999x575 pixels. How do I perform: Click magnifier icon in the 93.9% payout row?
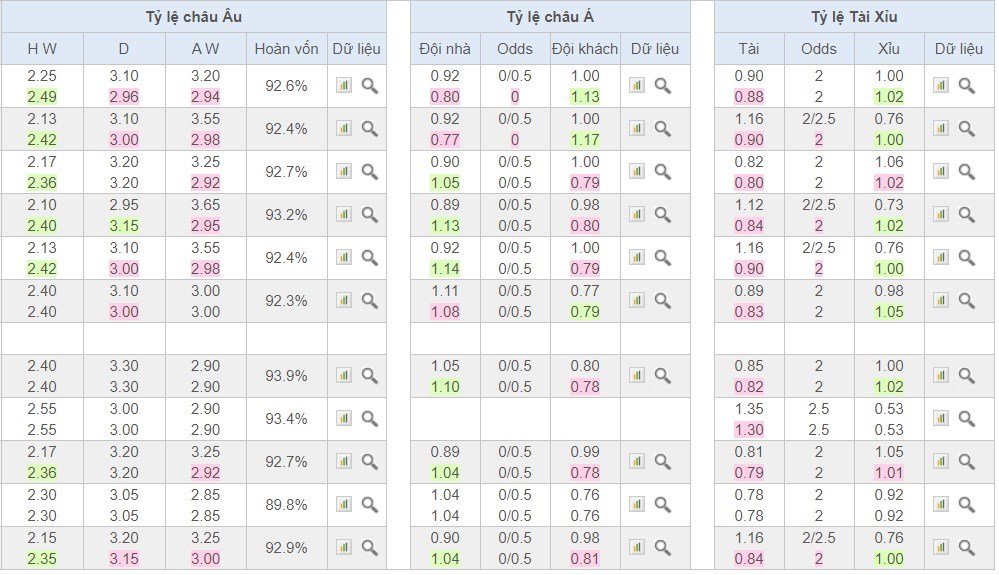370,376
